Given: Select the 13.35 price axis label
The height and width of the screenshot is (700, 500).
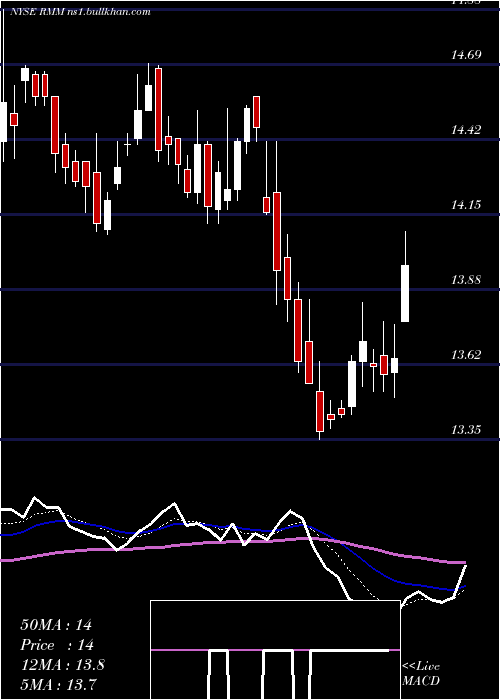Looking at the screenshot, I should tap(466, 430).
